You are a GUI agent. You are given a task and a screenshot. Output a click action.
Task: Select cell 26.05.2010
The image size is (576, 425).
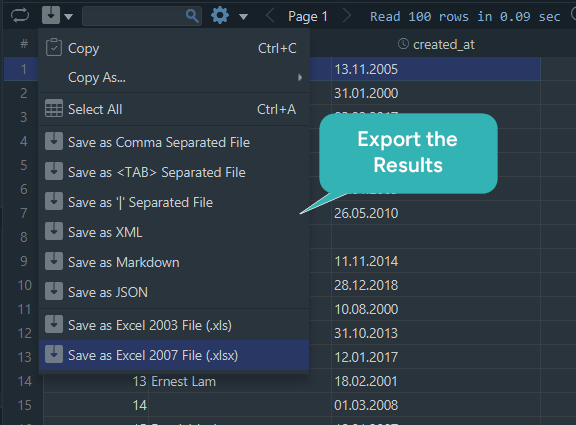coord(436,213)
